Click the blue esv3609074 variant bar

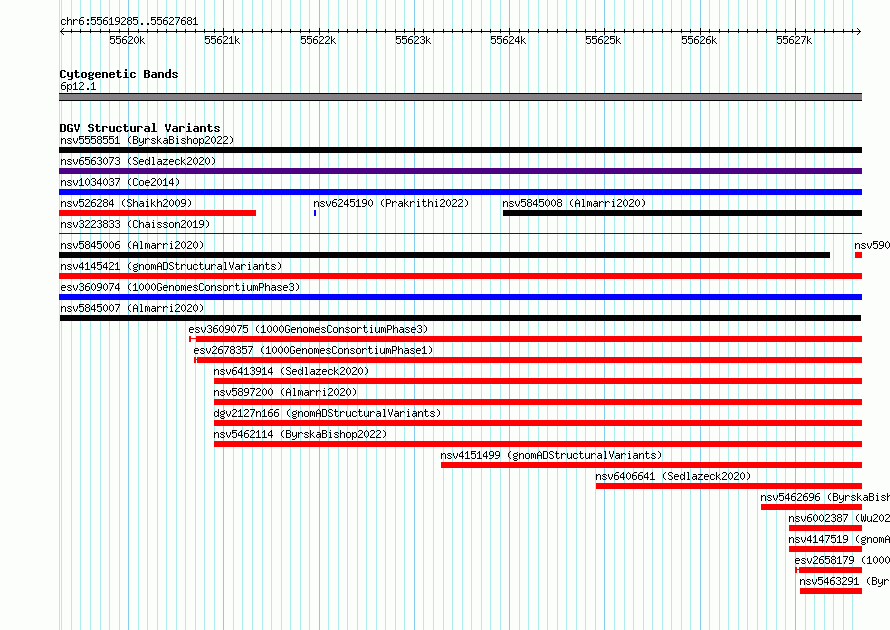coord(460,297)
